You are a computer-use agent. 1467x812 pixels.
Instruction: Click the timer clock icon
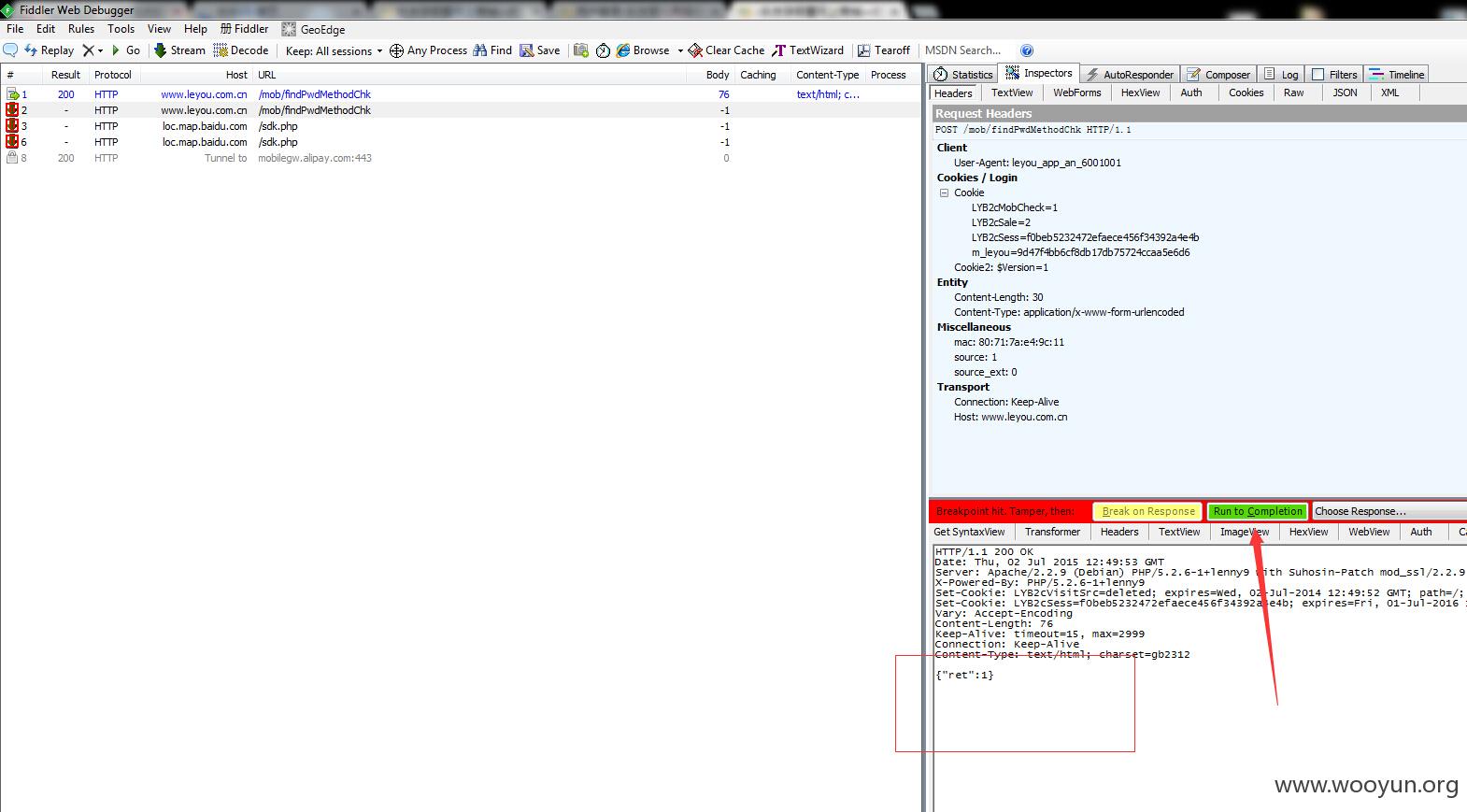point(603,50)
